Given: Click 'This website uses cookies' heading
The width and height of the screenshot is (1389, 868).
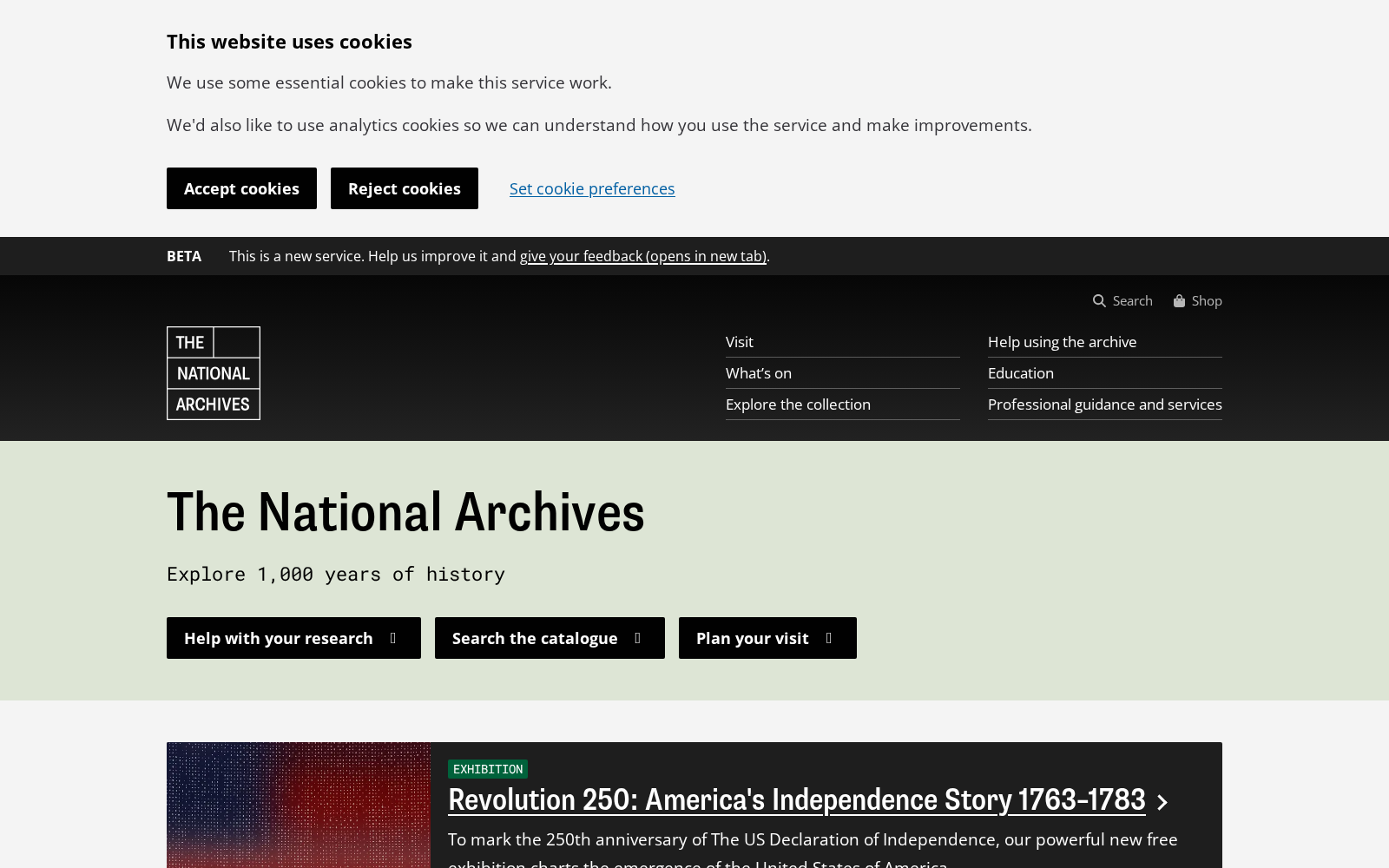Looking at the screenshot, I should (289, 42).
